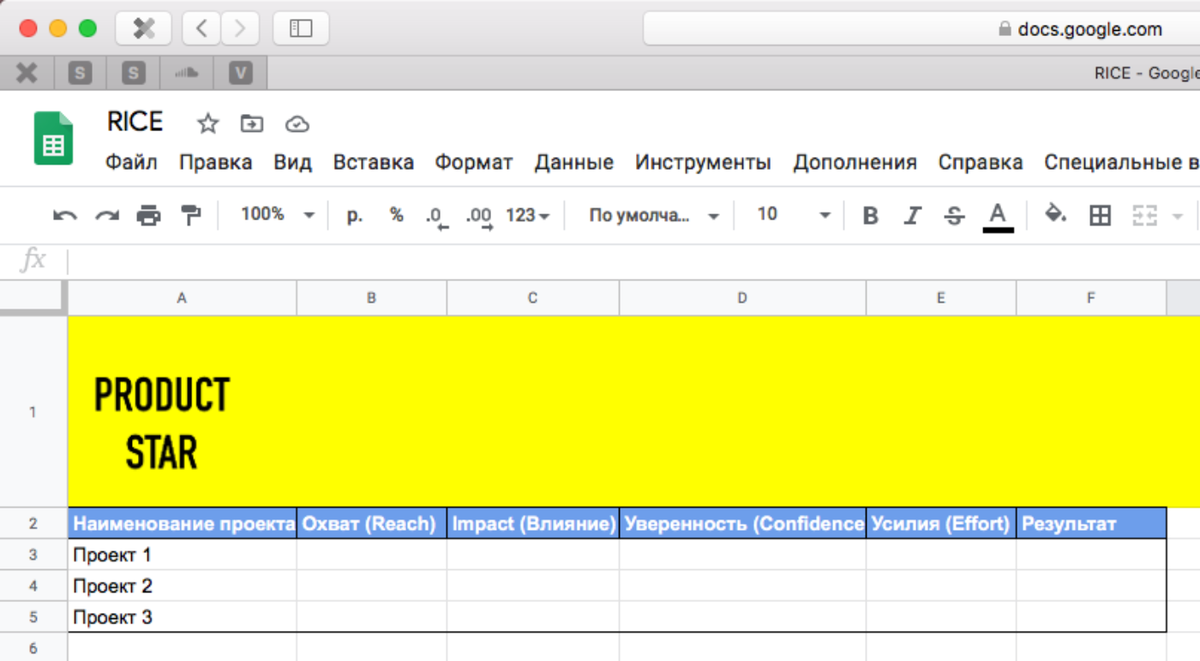Select the Результат header cell
The height and width of the screenshot is (661, 1200).
(x=1091, y=523)
